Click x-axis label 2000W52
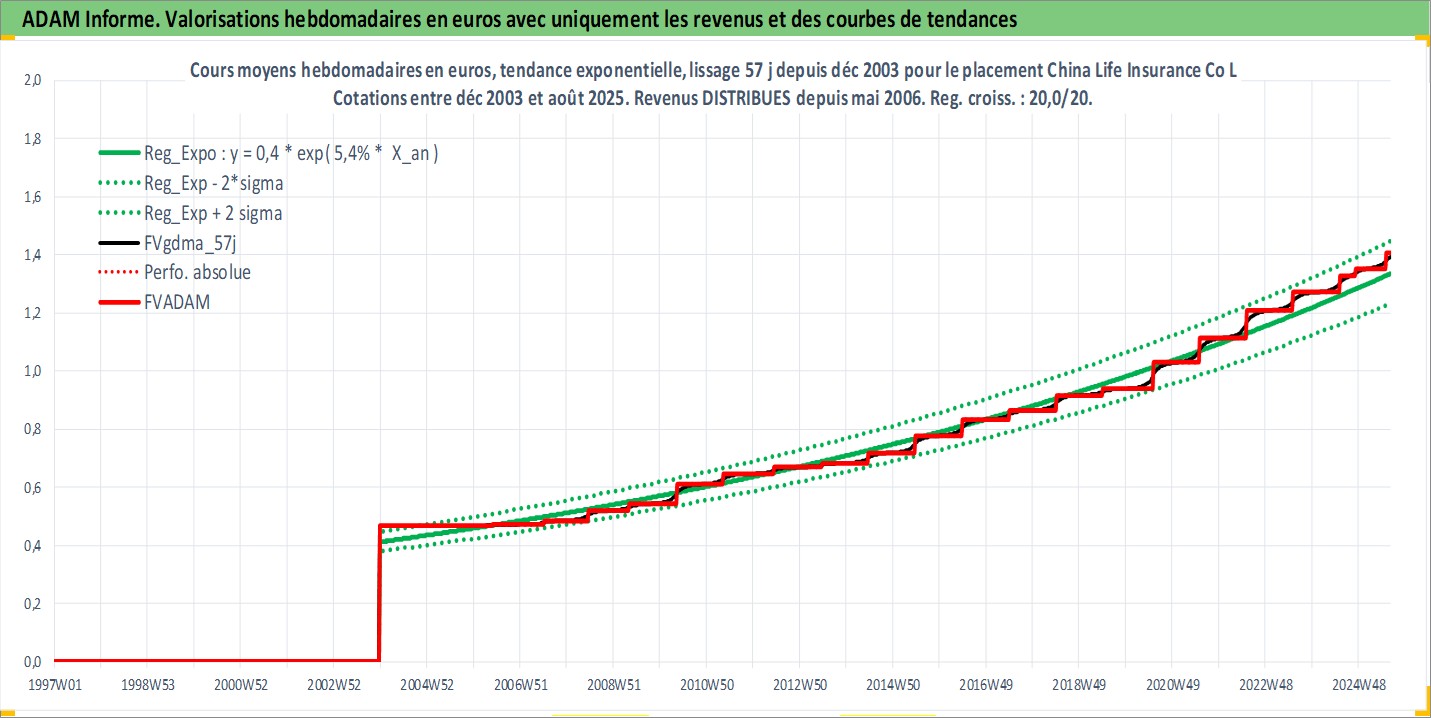 pos(240,684)
